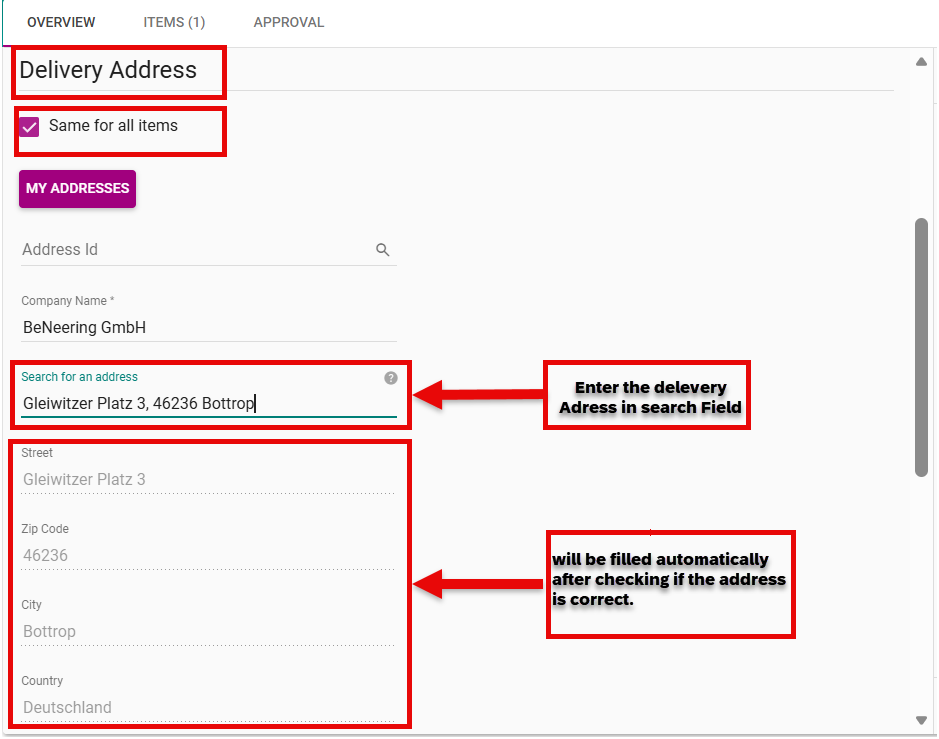
Task: Click the help question-mark icon
Action: pyautogui.click(x=390, y=378)
